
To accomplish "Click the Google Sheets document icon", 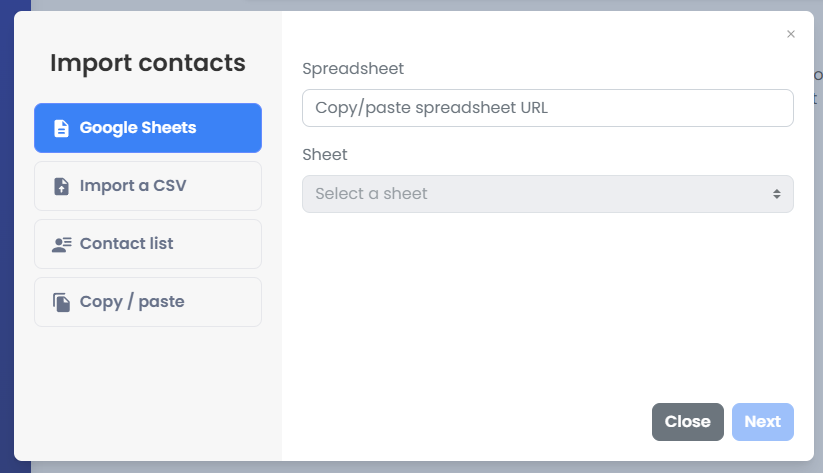I will [x=61, y=128].
